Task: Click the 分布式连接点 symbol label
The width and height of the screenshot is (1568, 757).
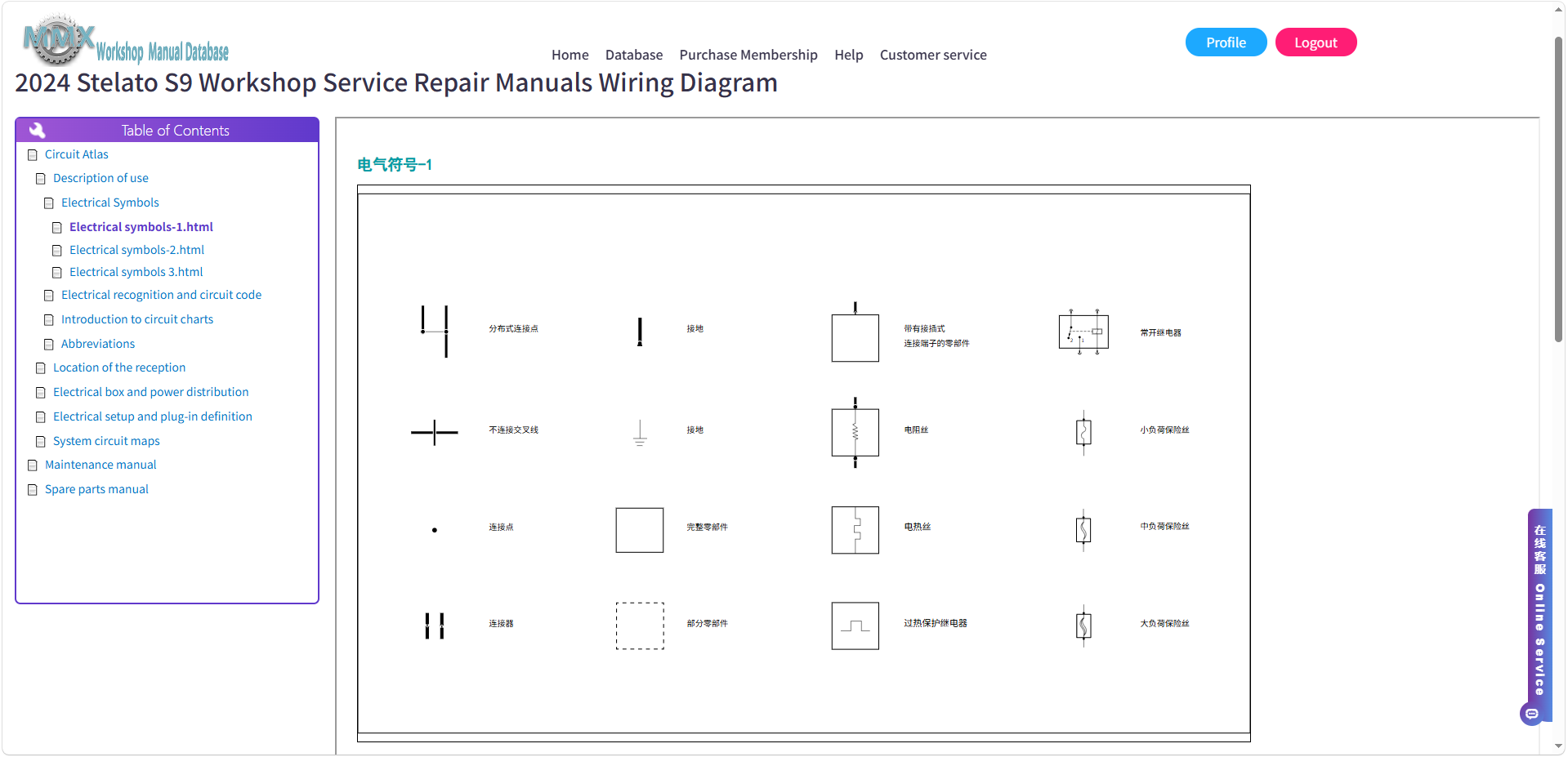Action: point(514,329)
